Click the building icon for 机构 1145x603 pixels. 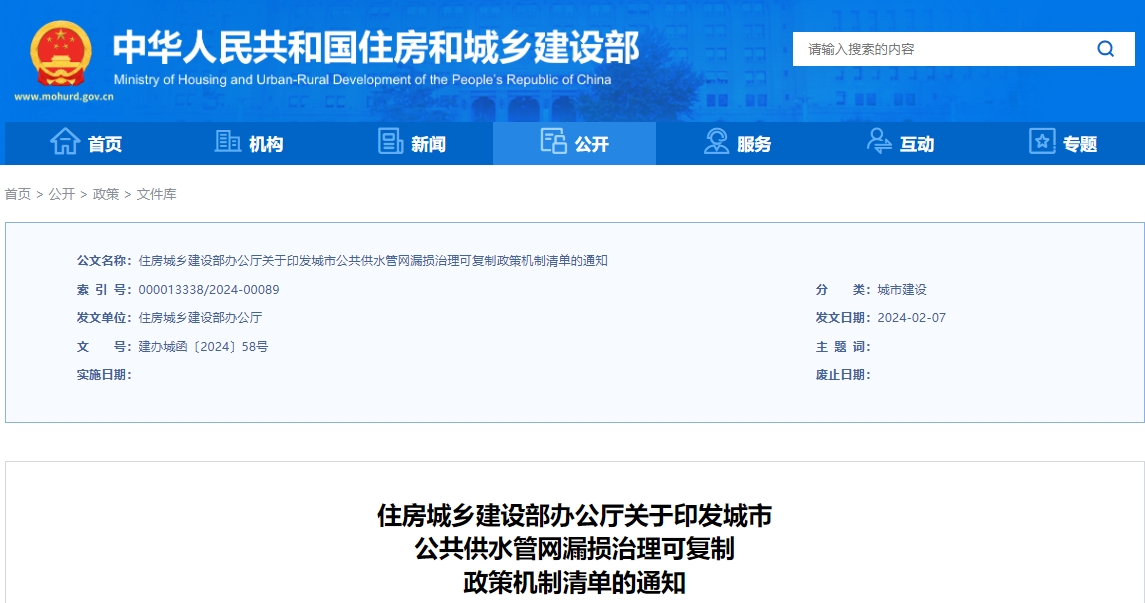coord(227,142)
